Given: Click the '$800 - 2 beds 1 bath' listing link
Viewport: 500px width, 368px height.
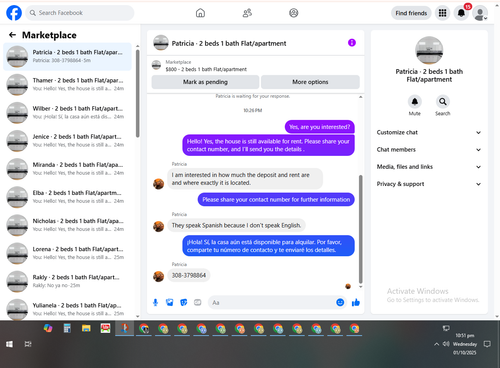Looking at the screenshot, I should point(206,69).
